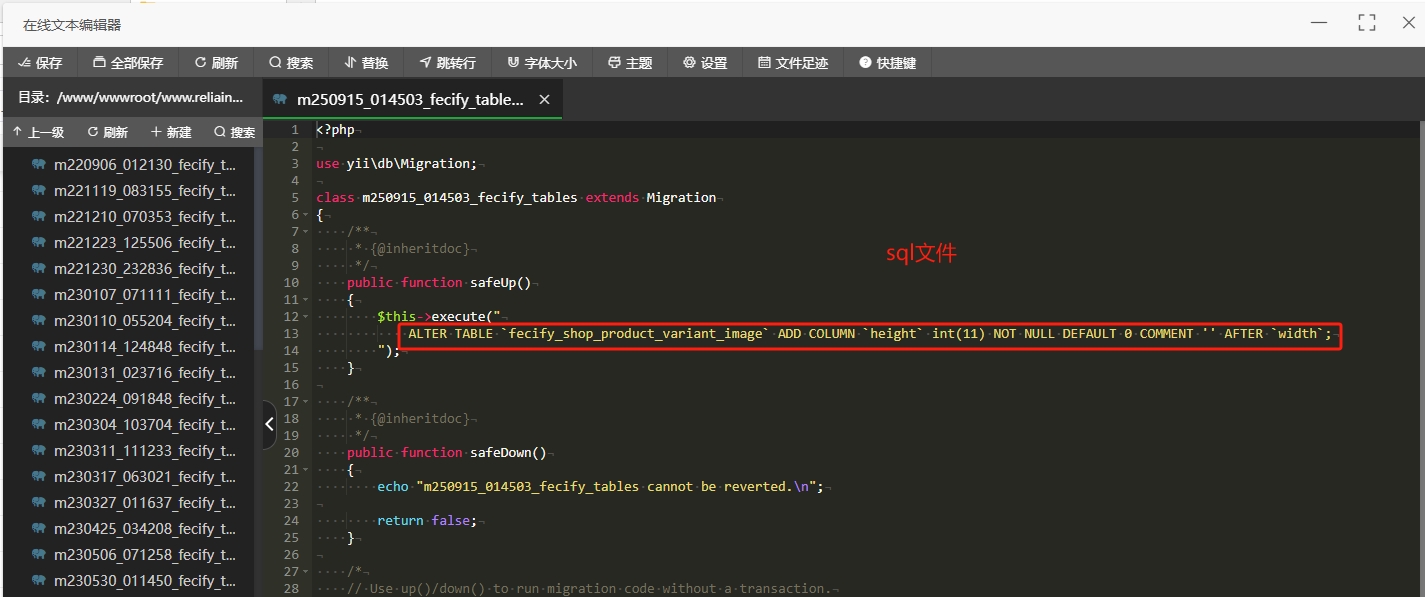Viewport: 1425px width, 597px height.
Task: Open file m230311_111233_fecify_t in sidebar
Action: click(144, 451)
